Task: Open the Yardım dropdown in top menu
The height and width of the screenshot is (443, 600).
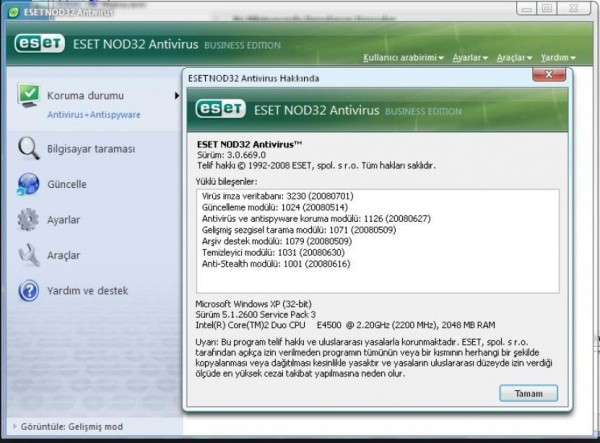Action: coord(558,58)
